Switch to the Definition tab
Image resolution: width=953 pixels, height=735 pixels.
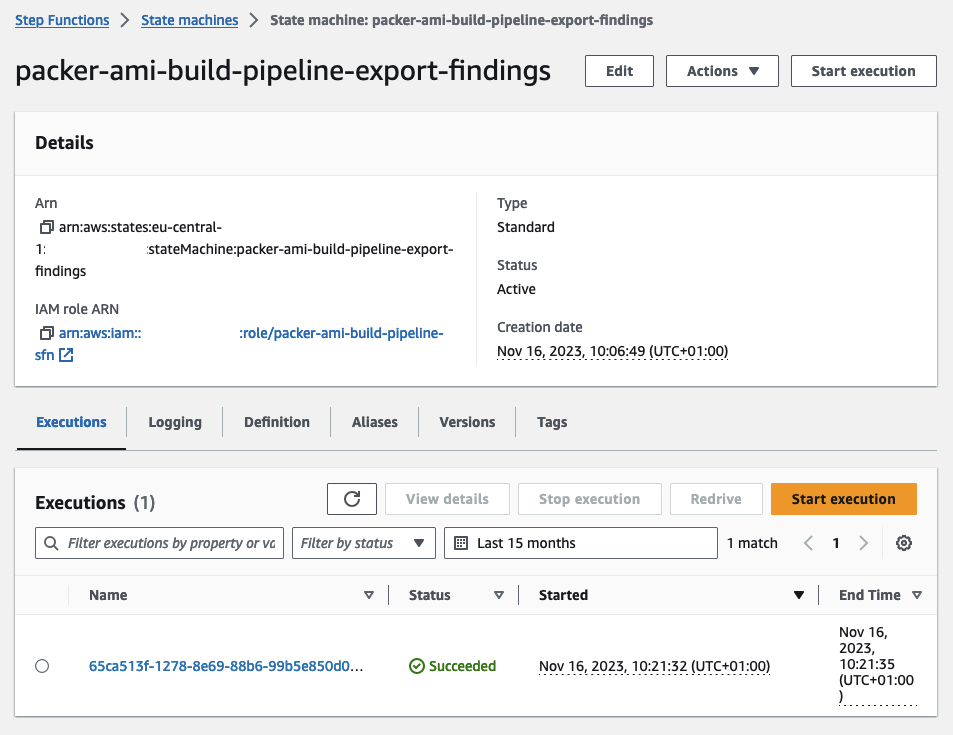(276, 422)
